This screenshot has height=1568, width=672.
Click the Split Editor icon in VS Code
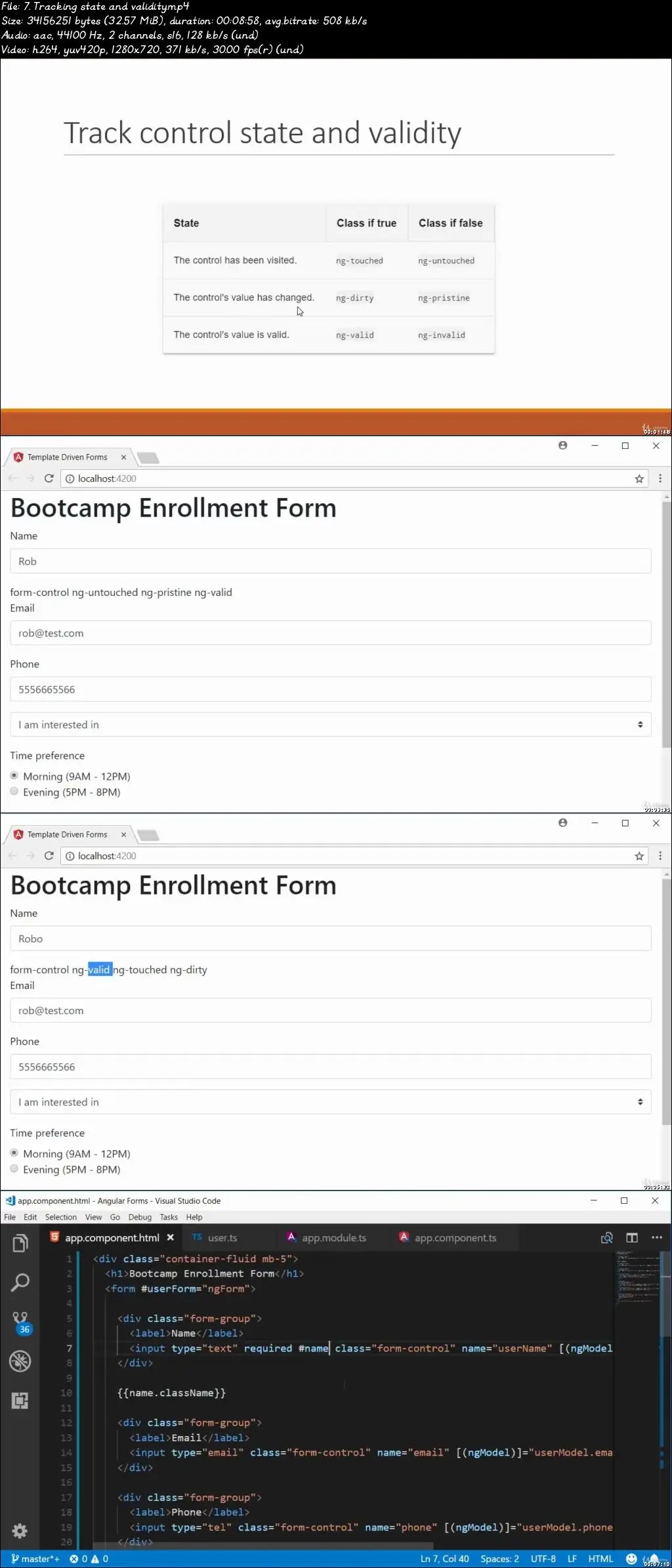(x=632, y=1238)
